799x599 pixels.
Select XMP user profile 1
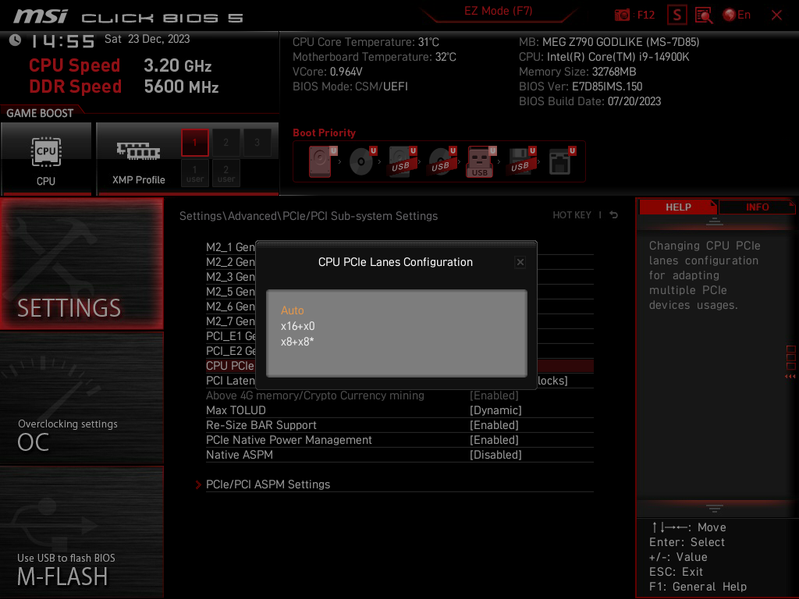[x=195, y=173]
